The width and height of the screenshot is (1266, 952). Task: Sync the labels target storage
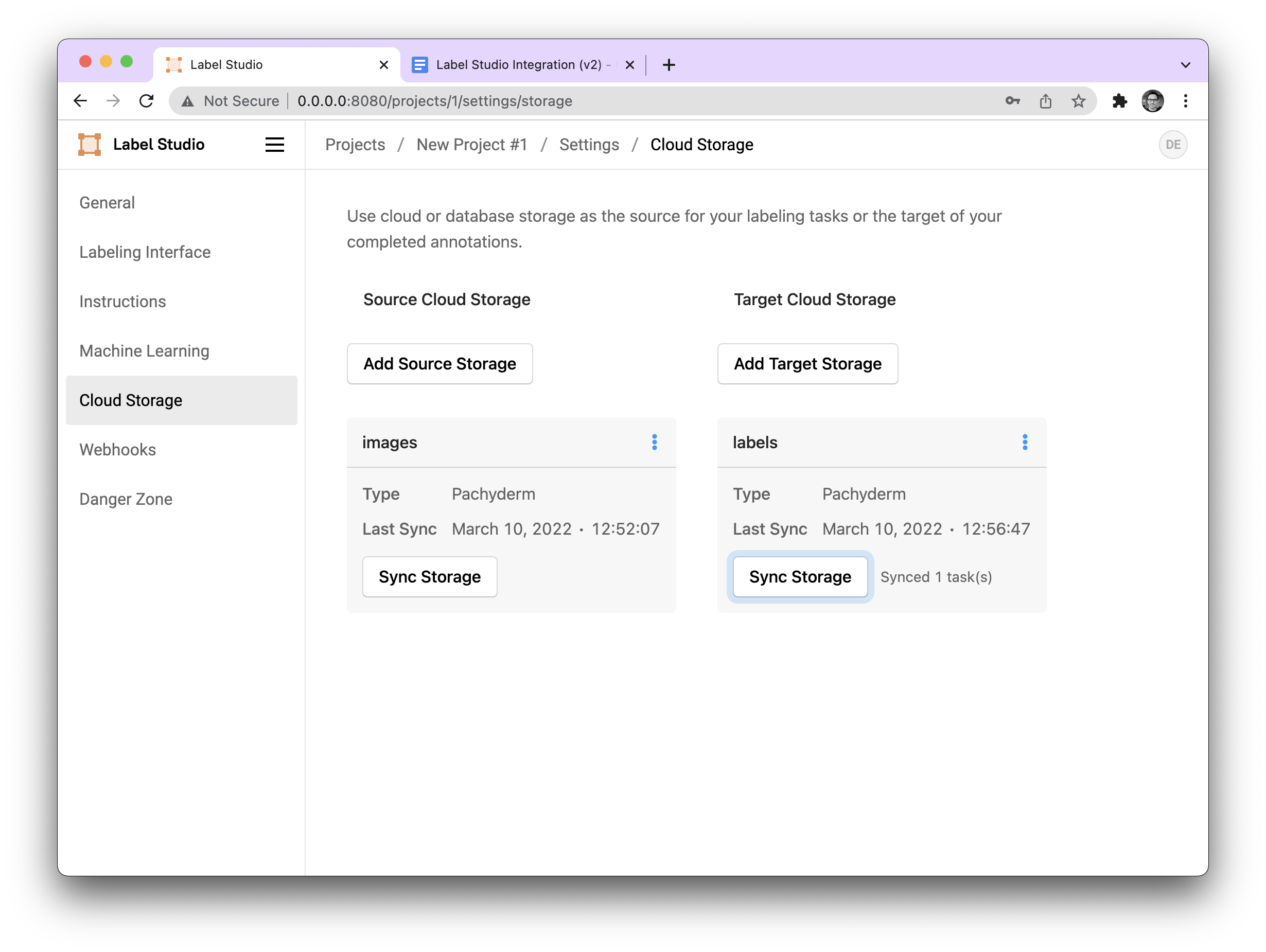click(x=800, y=577)
